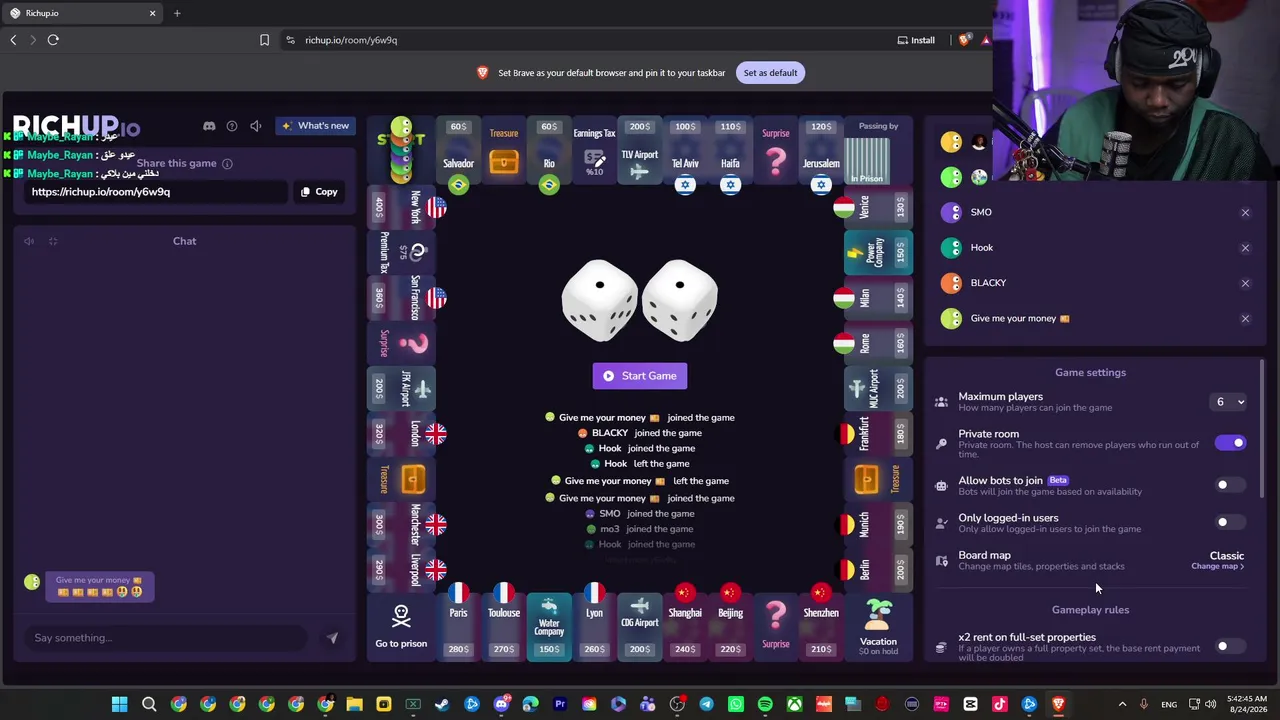Show hidden icons in the system tray
This screenshot has height=720, width=1280.
pyautogui.click(x=1122, y=705)
